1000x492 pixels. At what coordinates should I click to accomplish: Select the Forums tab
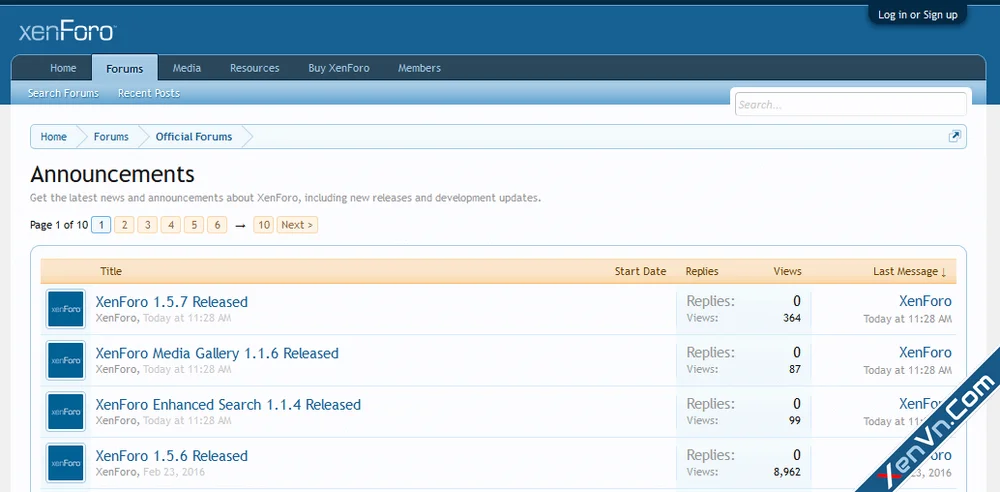coord(124,68)
